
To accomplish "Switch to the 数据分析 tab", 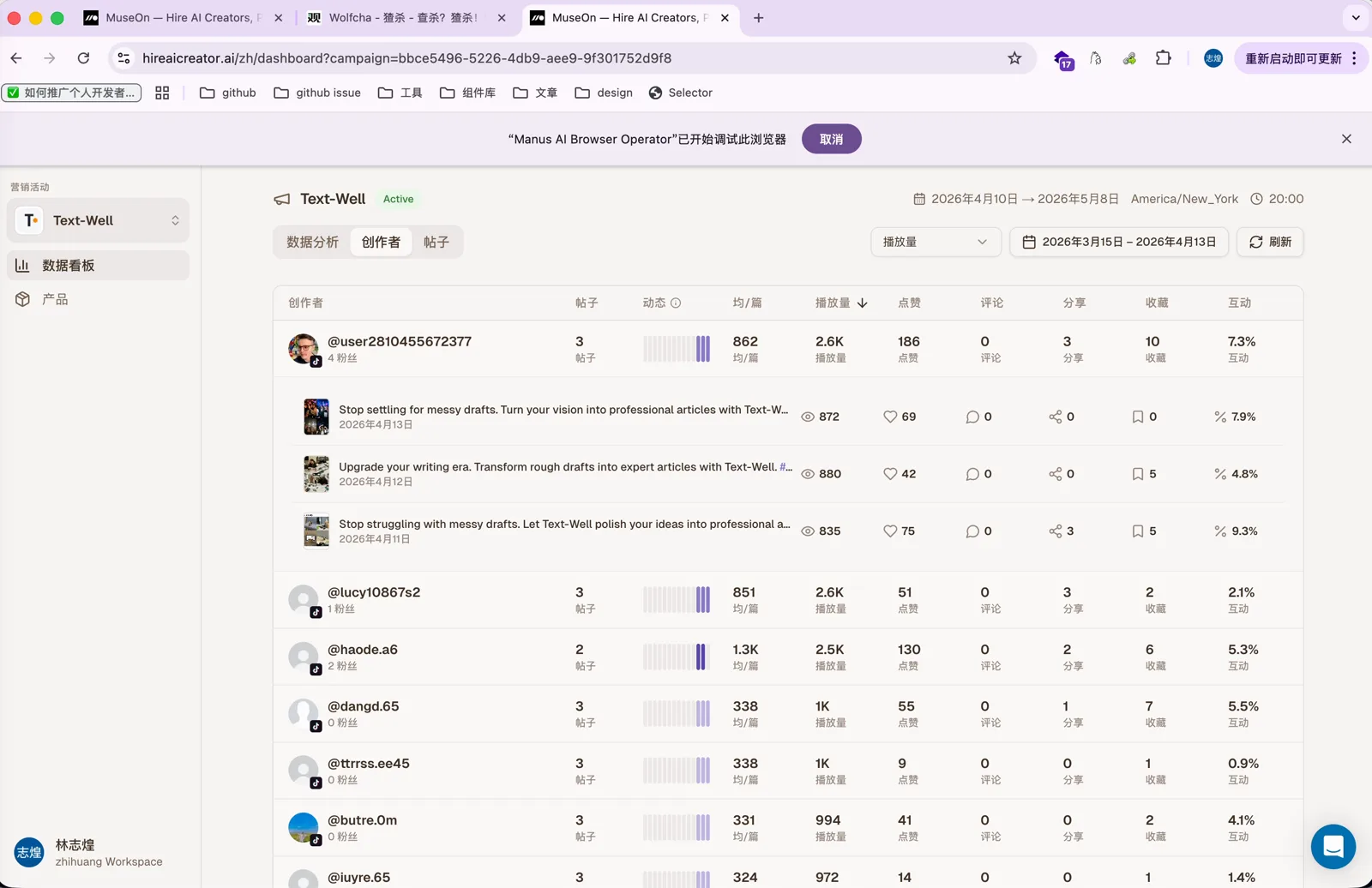I will pos(312,242).
